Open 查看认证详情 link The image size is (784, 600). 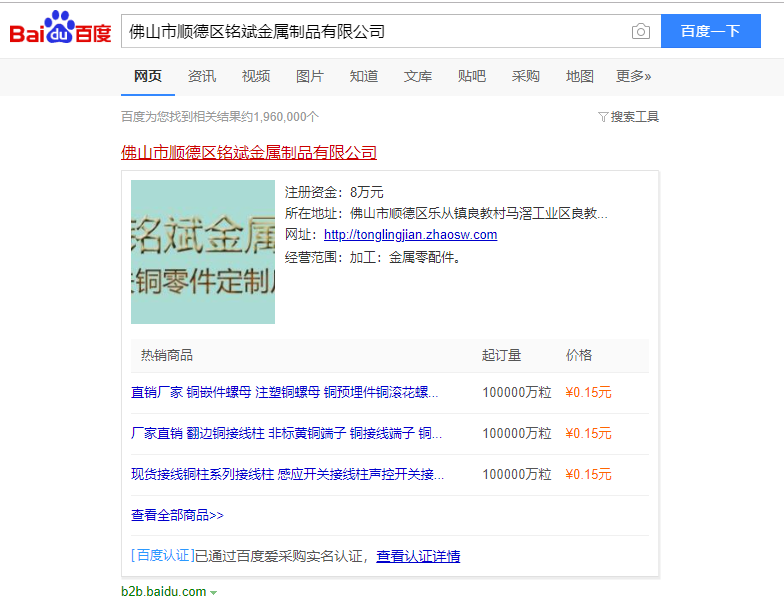(x=418, y=556)
